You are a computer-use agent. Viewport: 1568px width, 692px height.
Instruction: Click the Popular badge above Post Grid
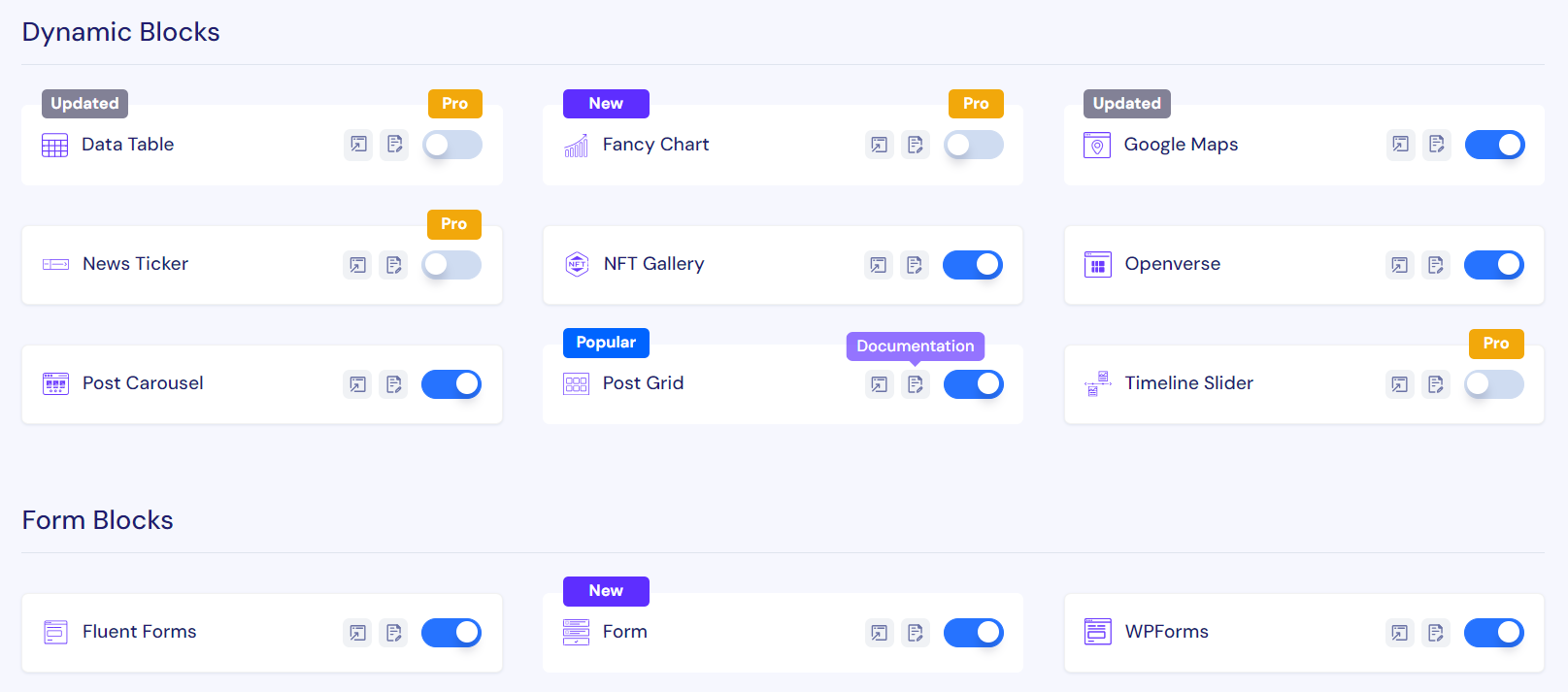[606, 343]
